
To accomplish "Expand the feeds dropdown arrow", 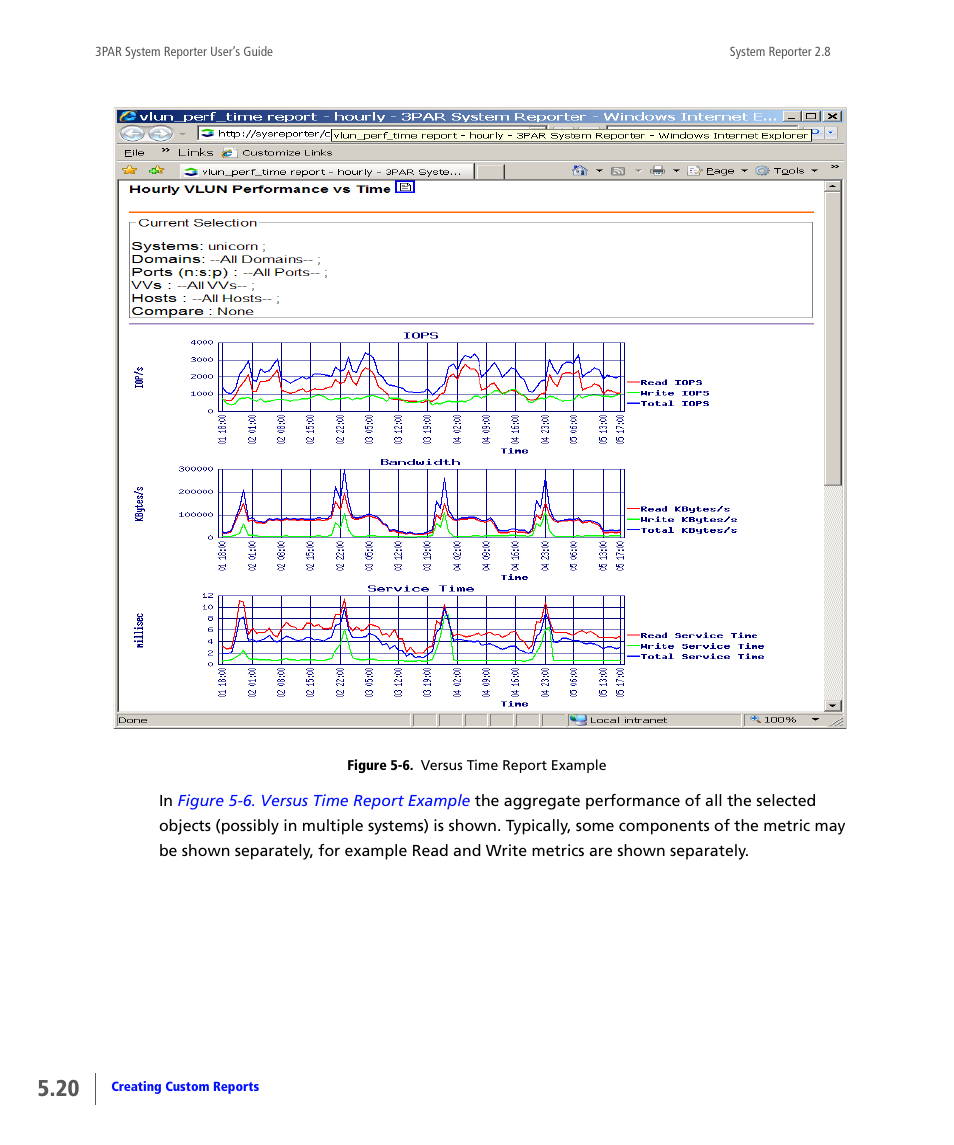I will [638, 171].
